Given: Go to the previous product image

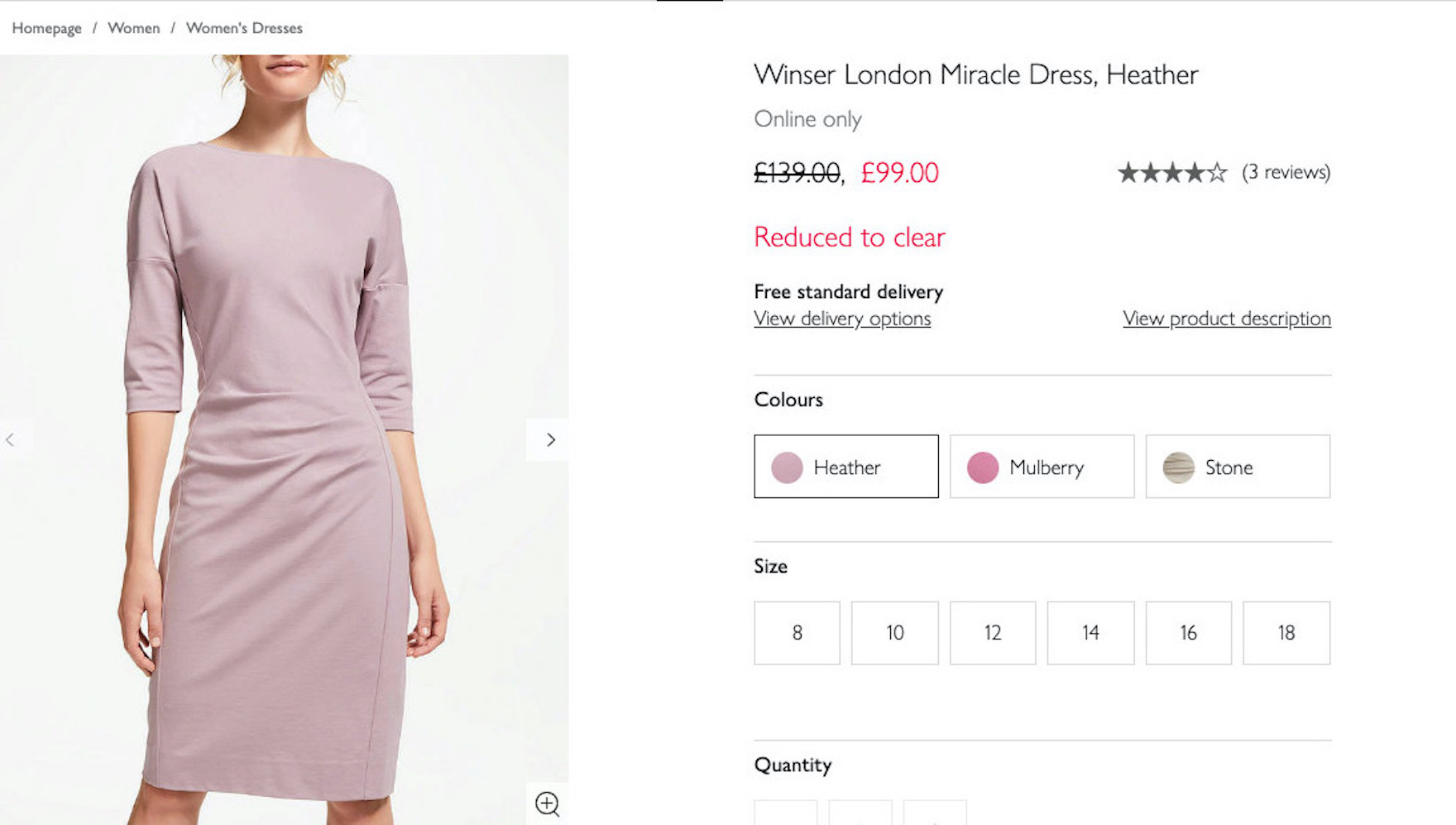Looking at the screenshot, I should click(11, 440).
